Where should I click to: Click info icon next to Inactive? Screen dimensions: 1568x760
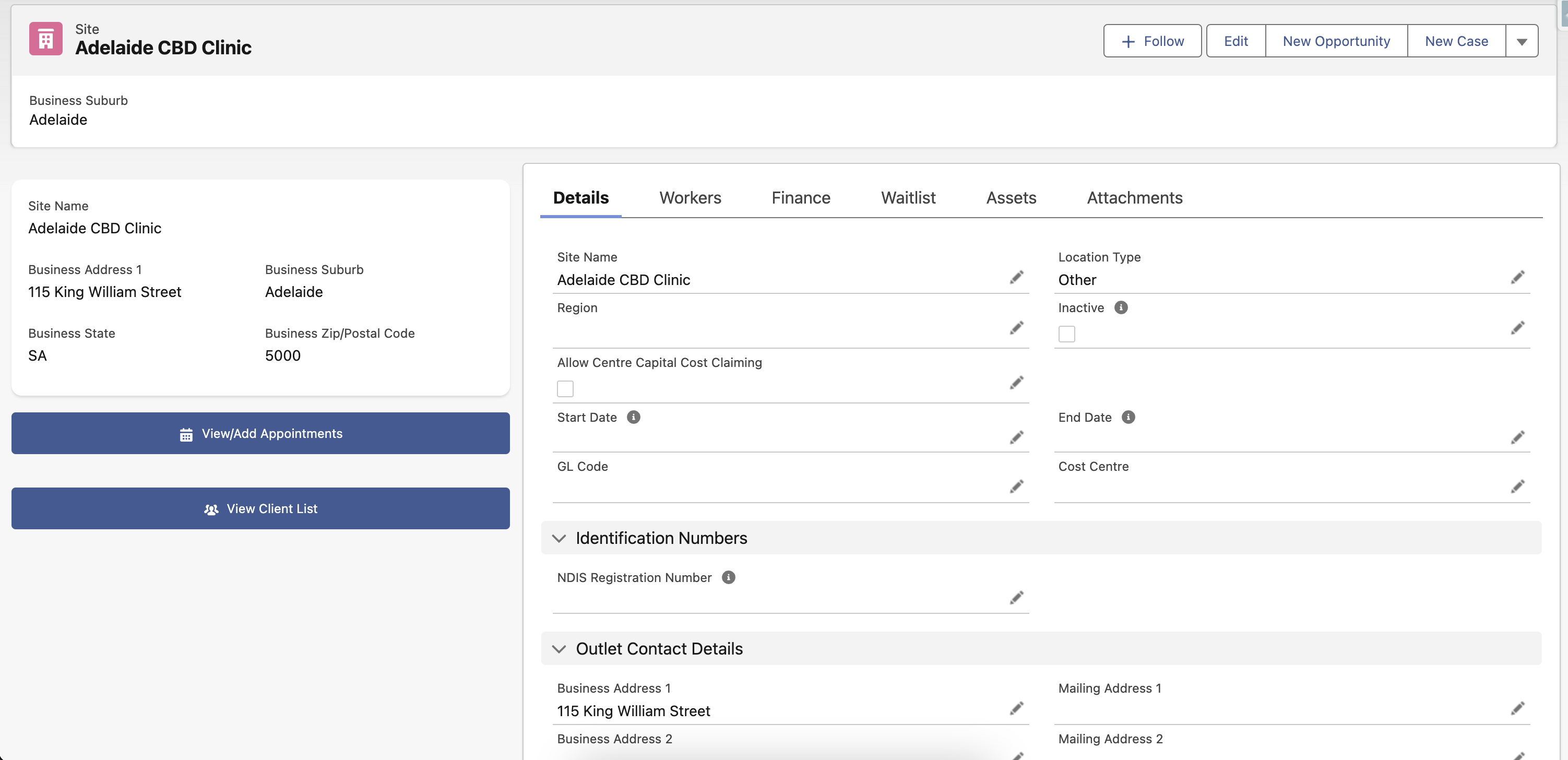pos(1121,307)
